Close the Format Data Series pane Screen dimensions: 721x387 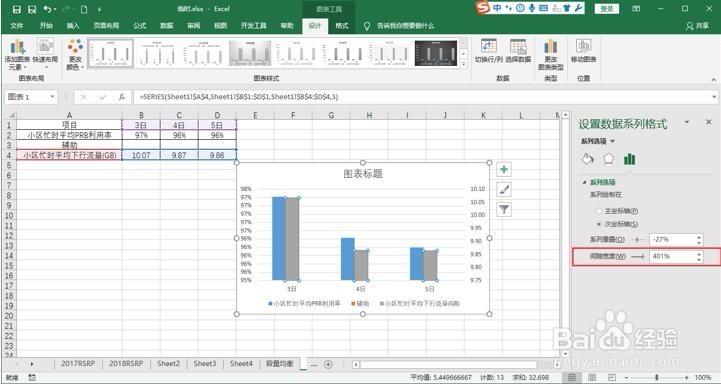click(709, 122)
